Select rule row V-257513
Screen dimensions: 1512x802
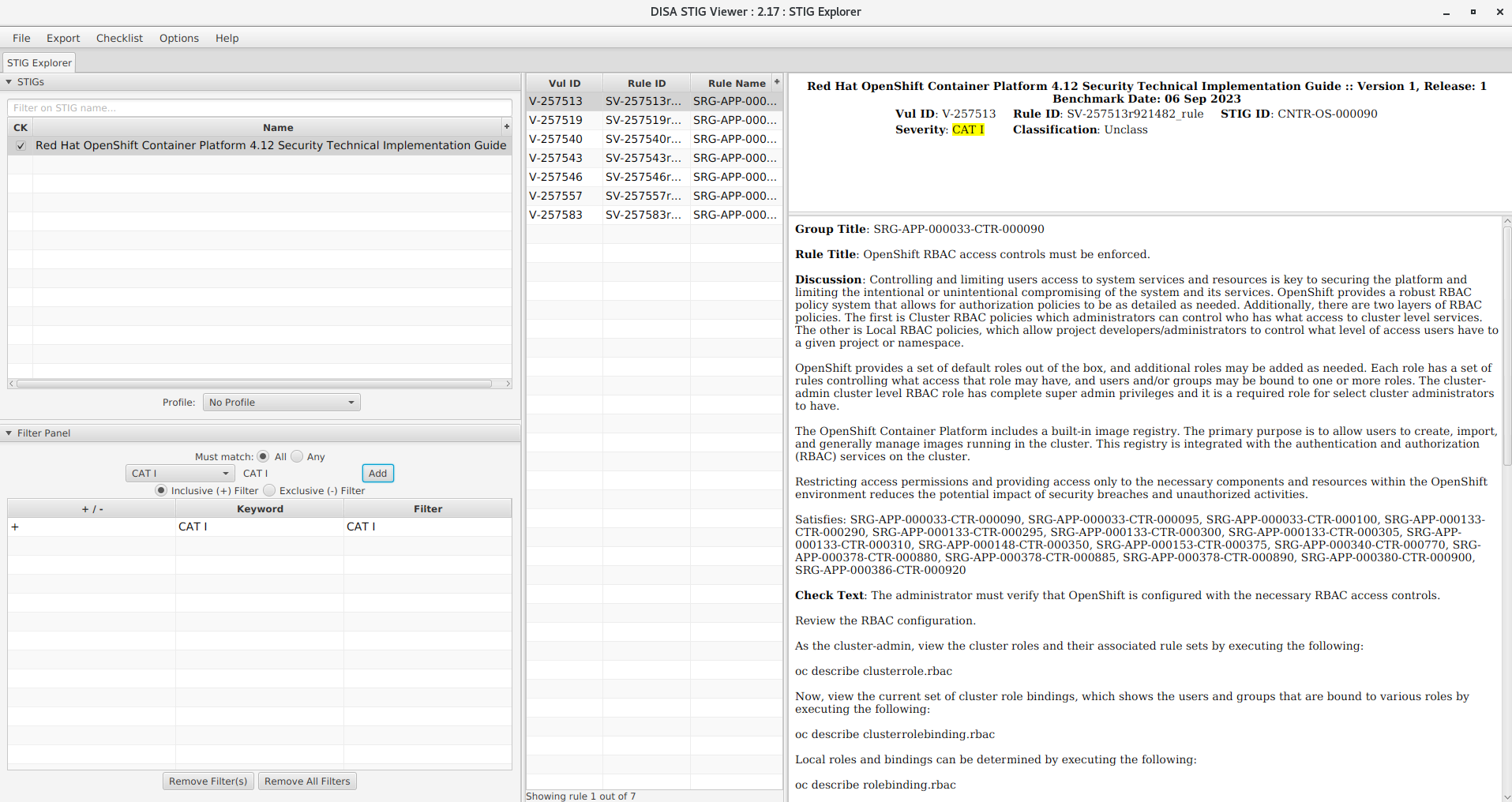tap(654, 101)
